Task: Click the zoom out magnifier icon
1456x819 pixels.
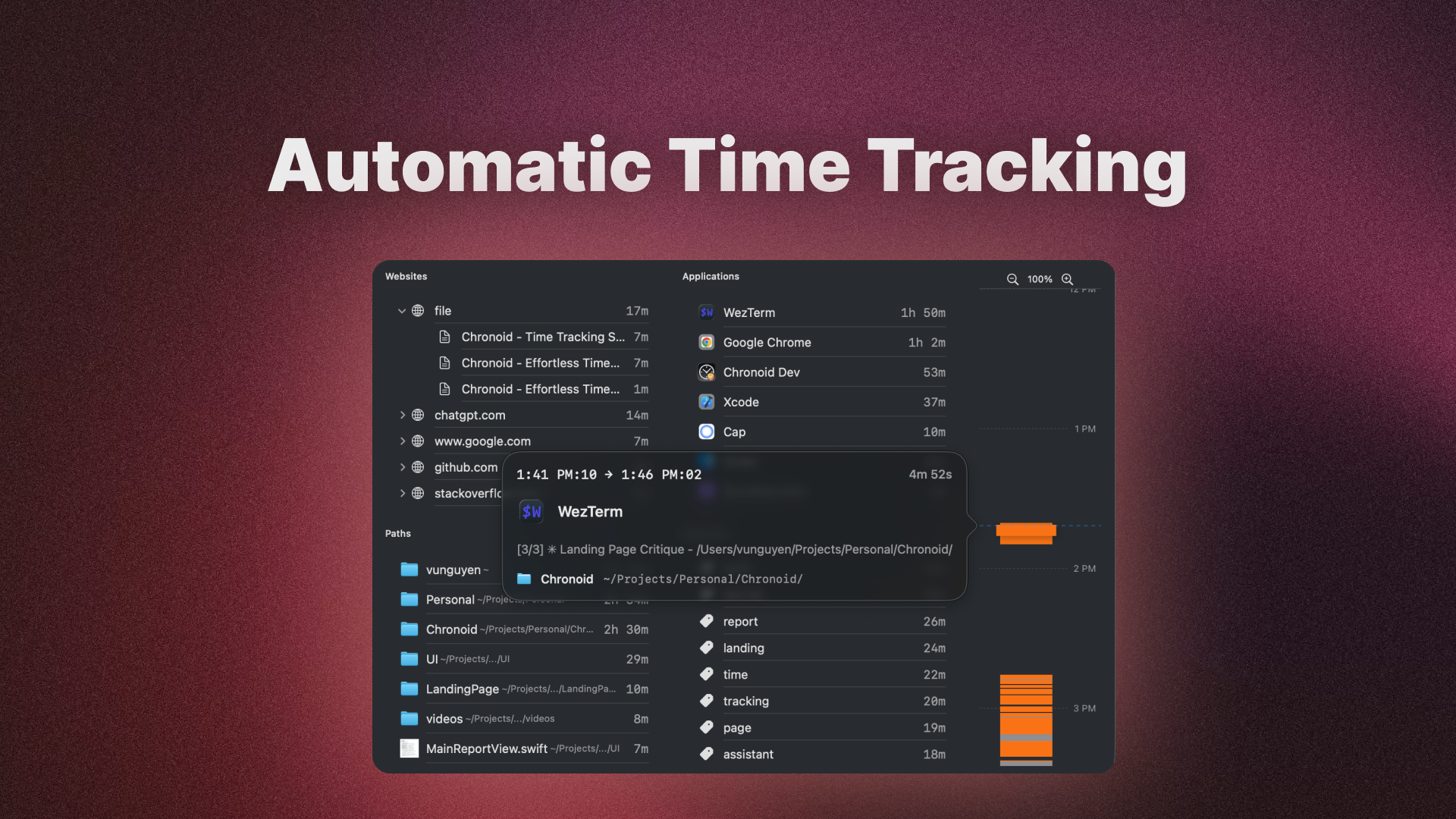Action: [1012, 279]
